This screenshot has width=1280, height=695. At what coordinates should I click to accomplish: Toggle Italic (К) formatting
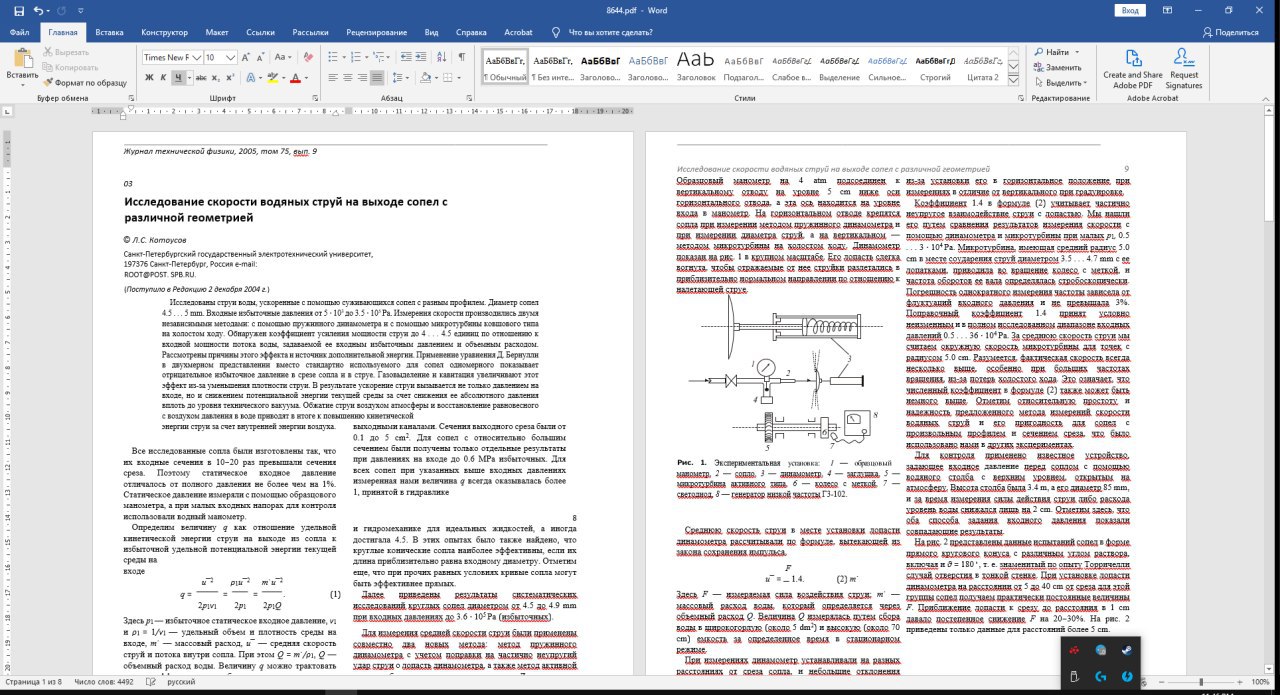click(x=164, y=77)
